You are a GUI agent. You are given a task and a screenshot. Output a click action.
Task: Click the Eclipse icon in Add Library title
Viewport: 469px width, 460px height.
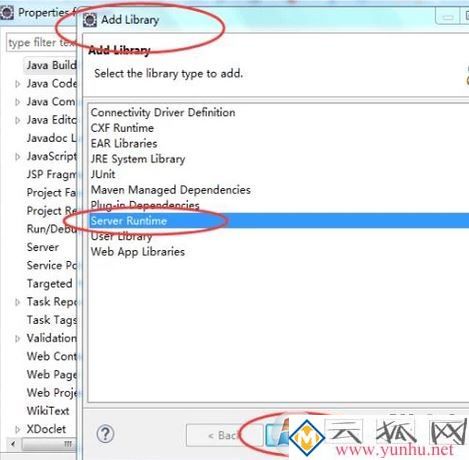(90, 20)
